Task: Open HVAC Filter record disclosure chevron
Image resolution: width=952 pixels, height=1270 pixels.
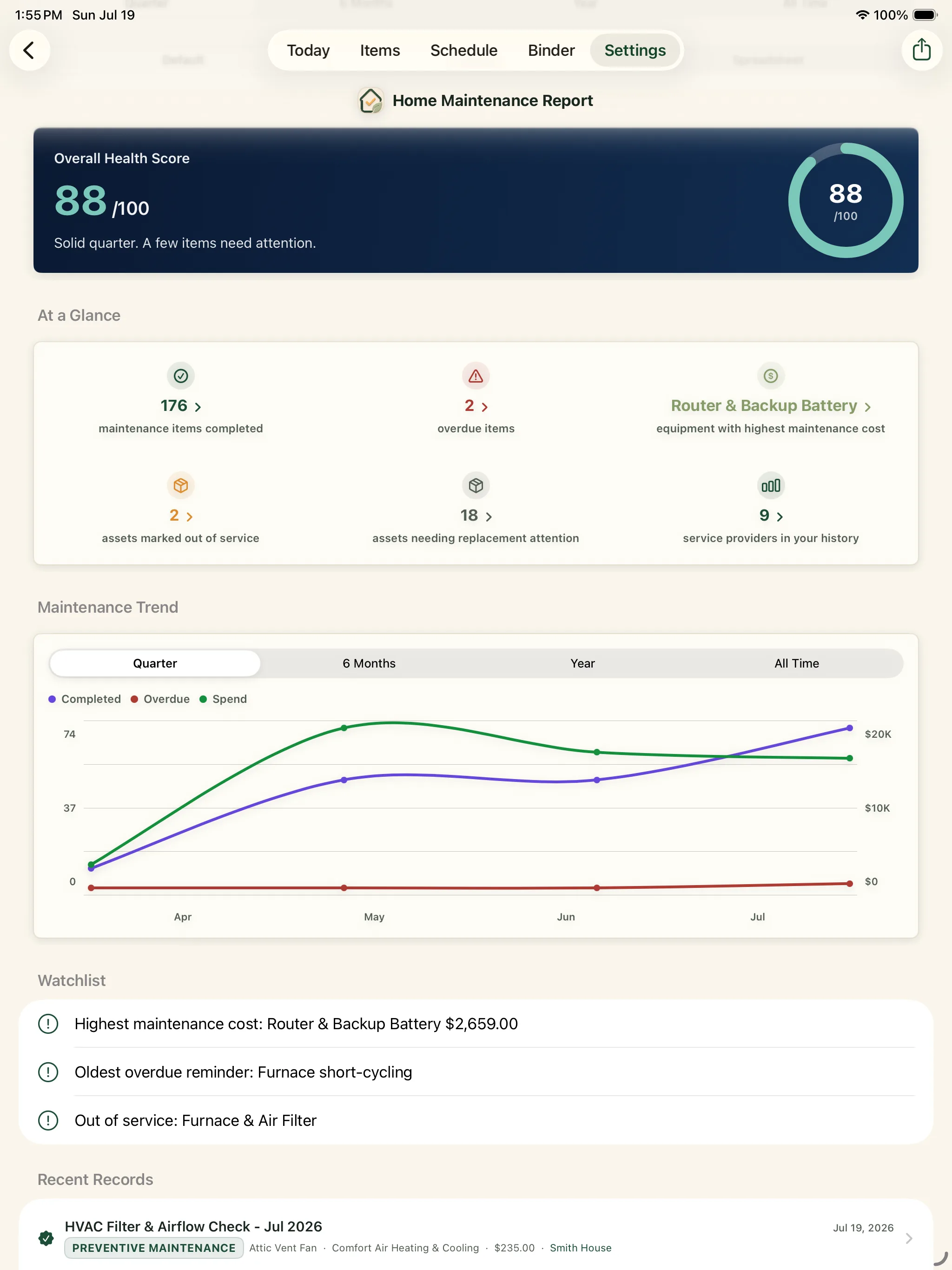Action: point(909,1238)
